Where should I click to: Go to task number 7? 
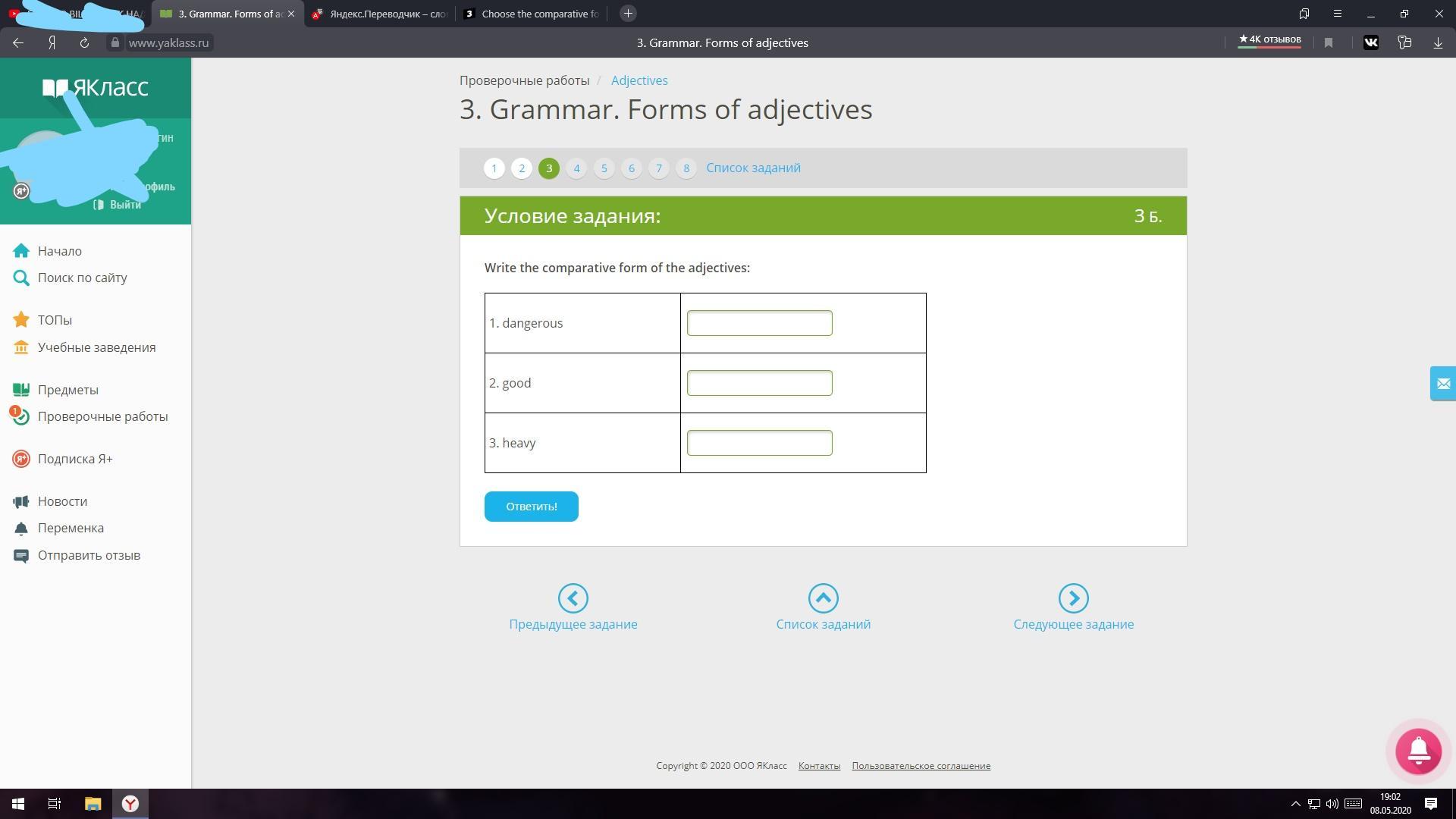(659, 168)
